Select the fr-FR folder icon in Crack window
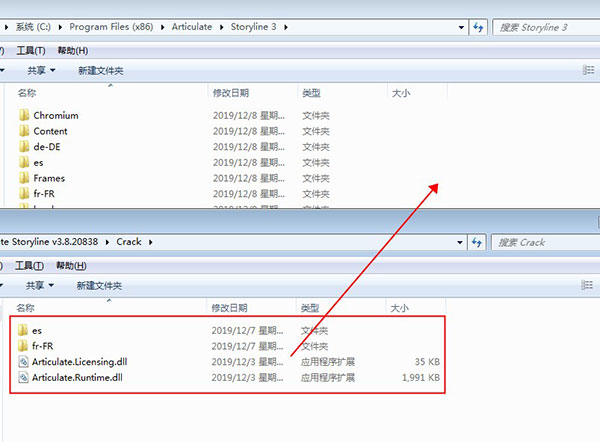The height and width of the screenshot is (442, 600). point(23,346)
